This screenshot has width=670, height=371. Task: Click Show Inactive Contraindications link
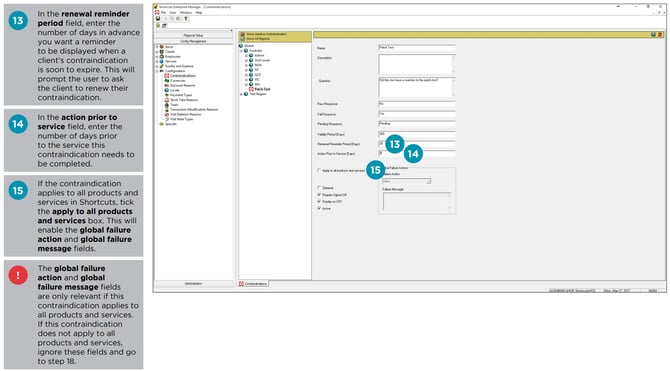coord(267,34)
